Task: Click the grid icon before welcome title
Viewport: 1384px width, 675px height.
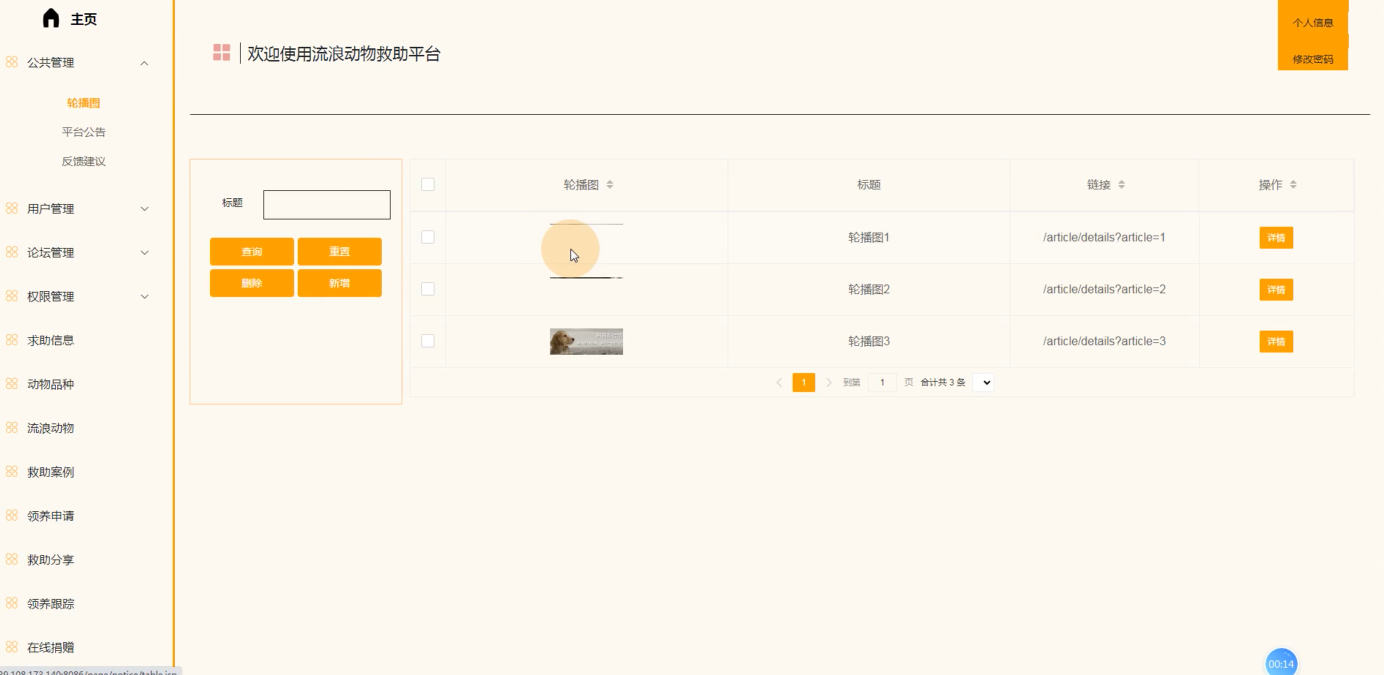Action: click(222, 53)
